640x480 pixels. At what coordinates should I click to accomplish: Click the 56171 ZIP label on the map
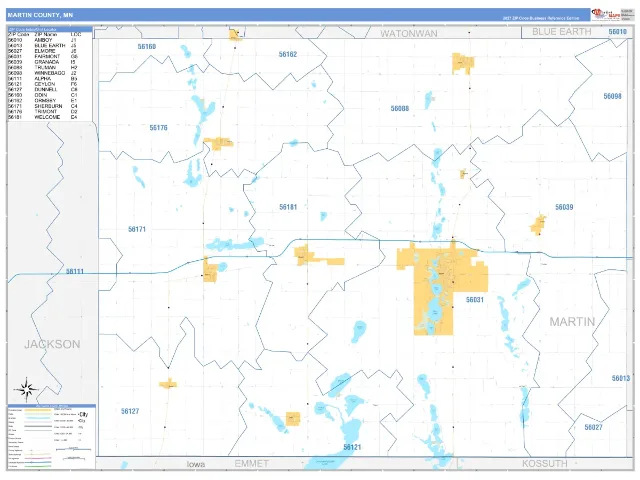(x=137, y=229)
